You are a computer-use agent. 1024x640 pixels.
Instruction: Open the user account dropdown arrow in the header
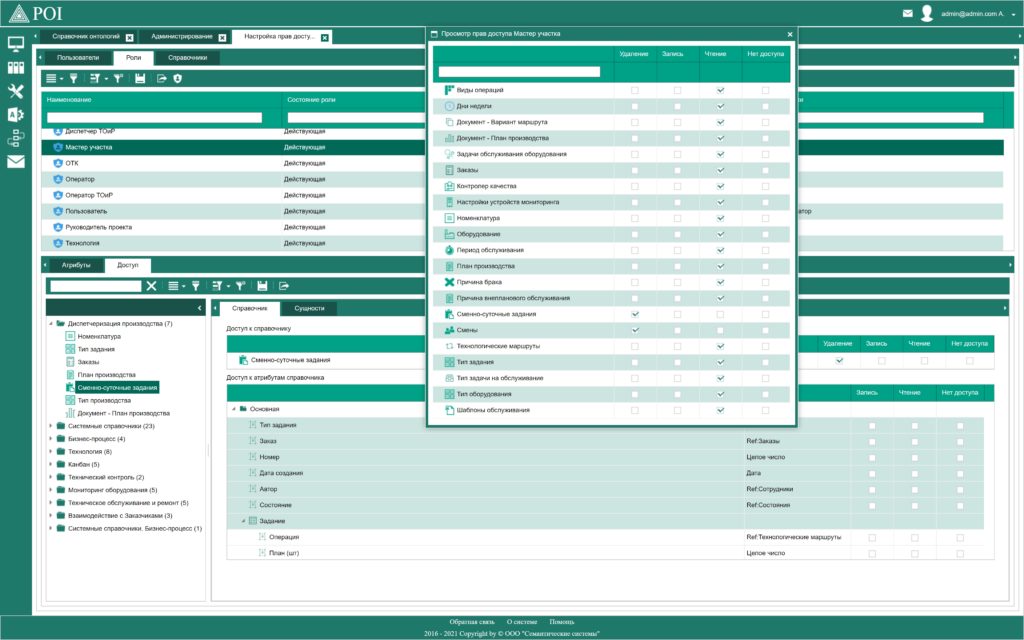click(1014, 14)
